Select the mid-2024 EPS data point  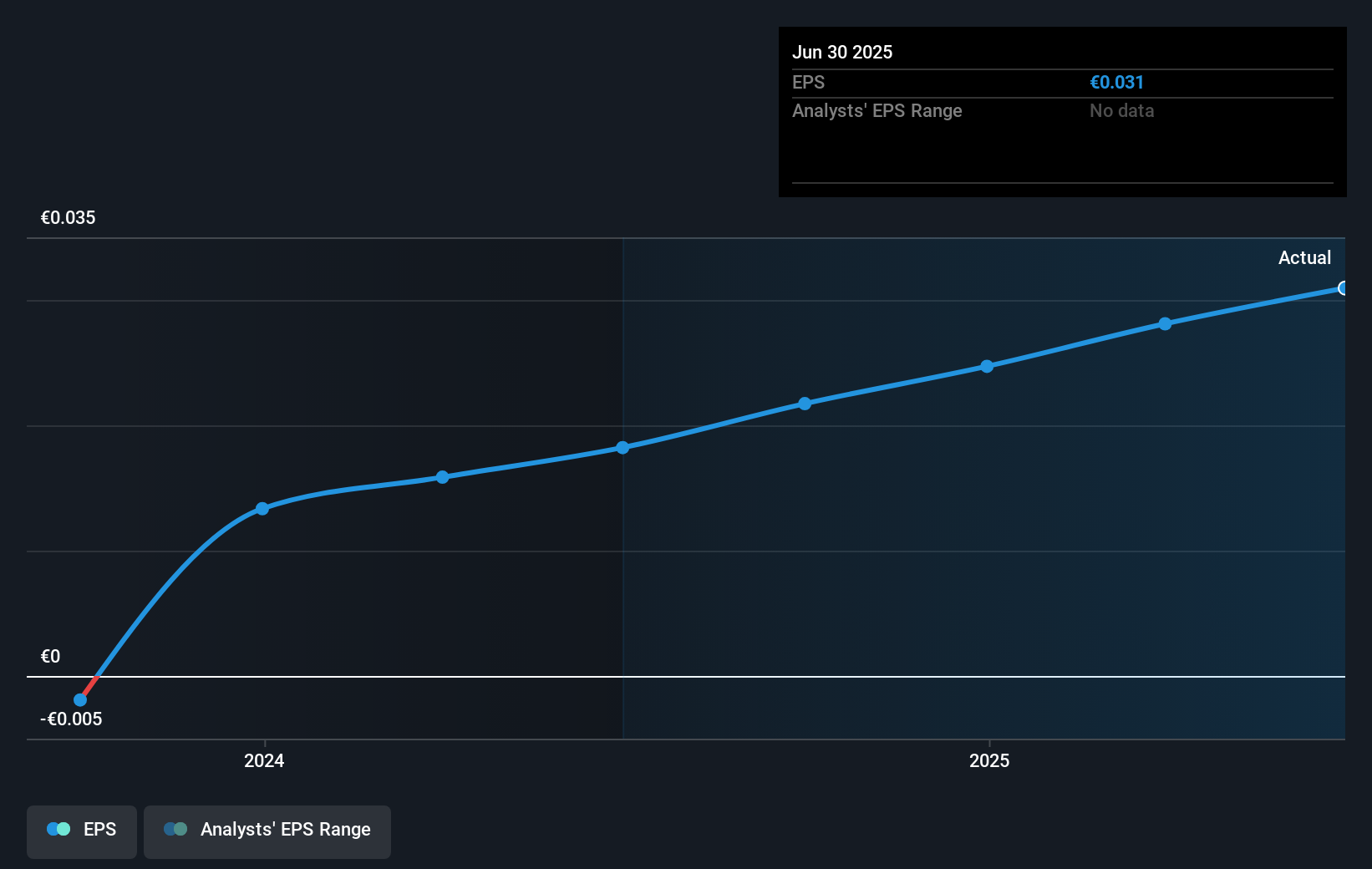(x=442, y=477)
